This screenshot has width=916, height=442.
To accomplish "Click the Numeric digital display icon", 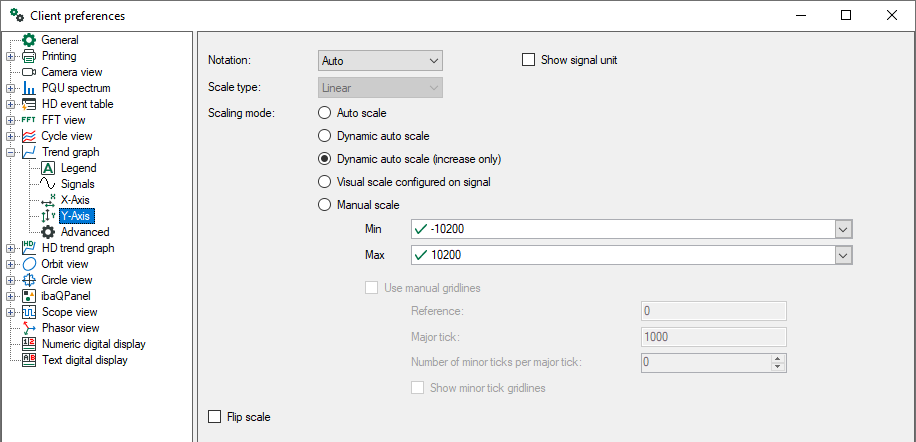I will click(29, 344).
